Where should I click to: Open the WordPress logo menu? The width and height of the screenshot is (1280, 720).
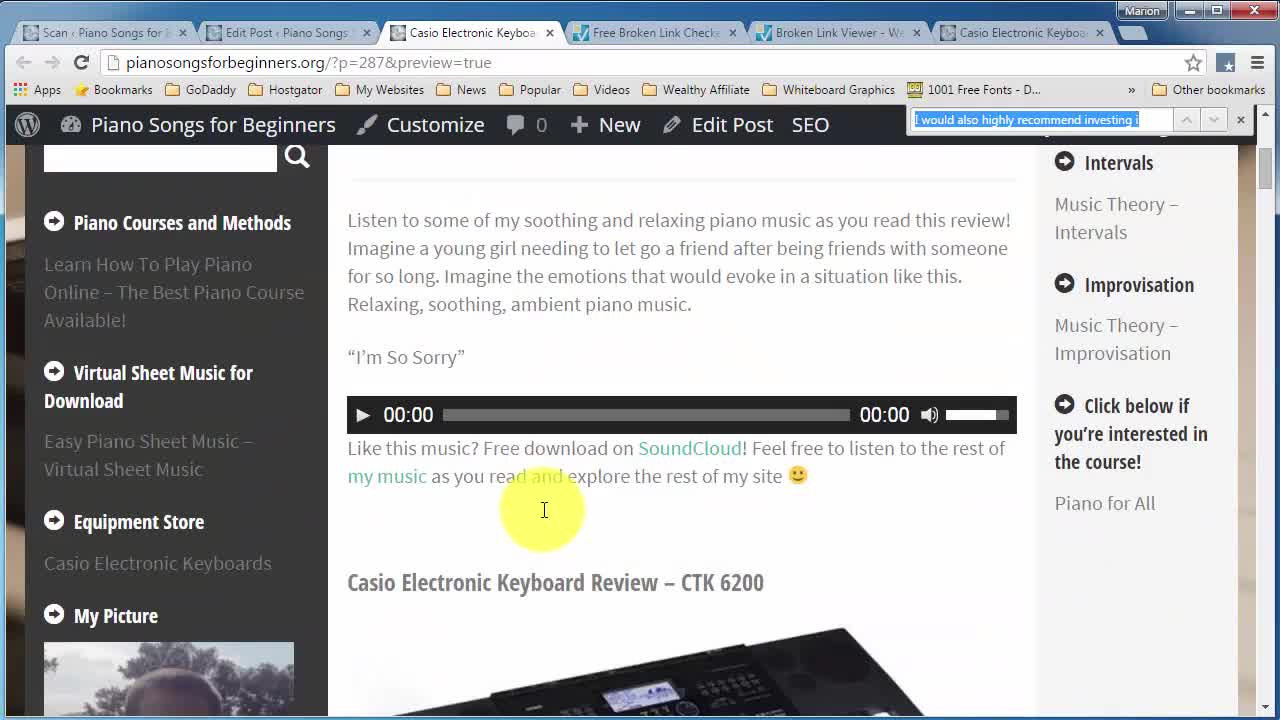click(28, 125)
